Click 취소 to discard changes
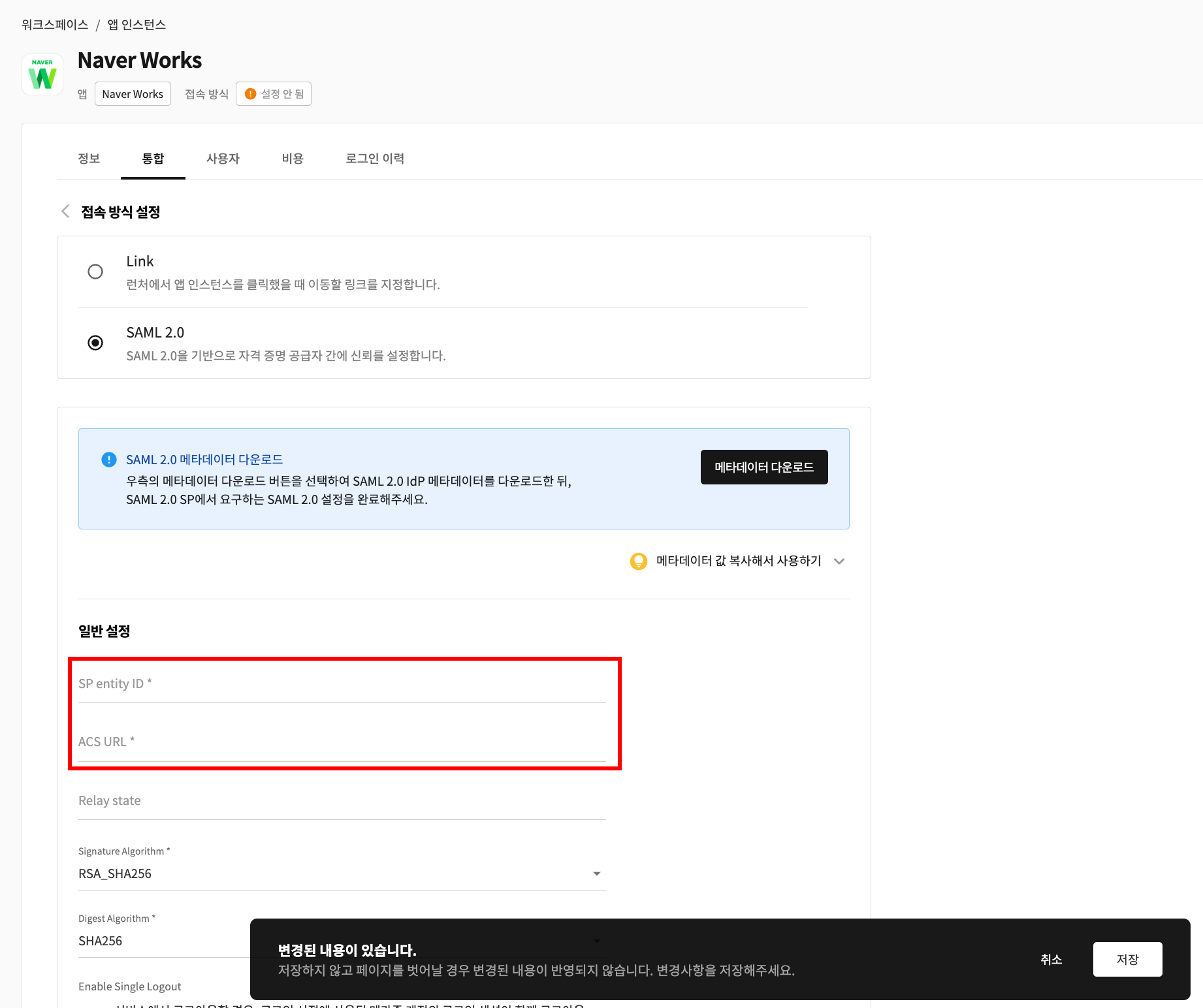This screenshot has height=1008, width=1203. (x=1051, y=959)
